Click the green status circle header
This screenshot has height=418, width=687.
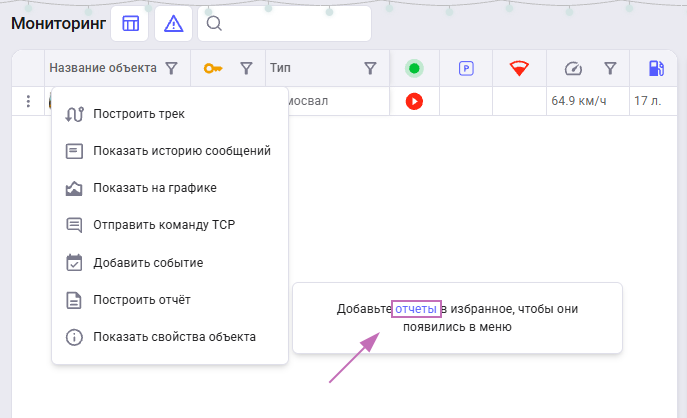click(414, 68)
